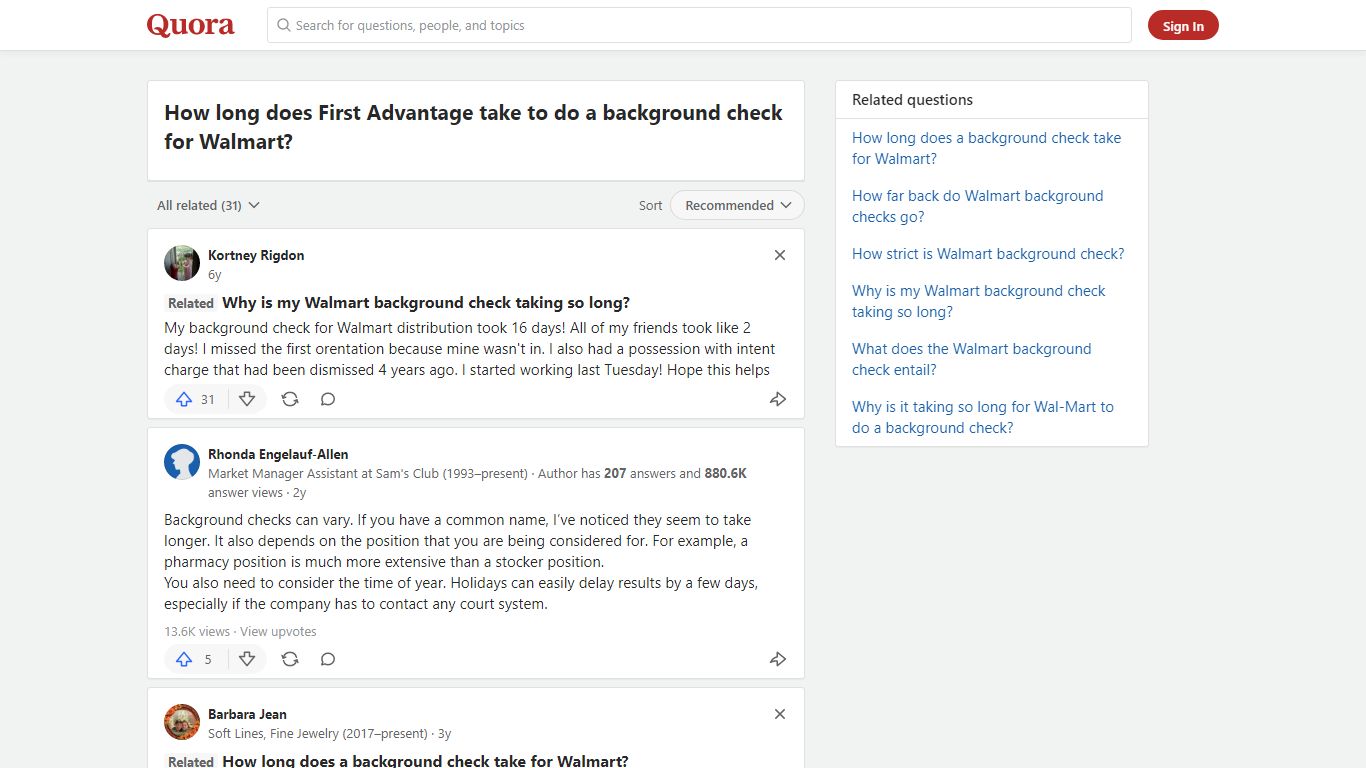
Task: Open 'What does the Walmart background check entail?'
Action: click(971, 359)
